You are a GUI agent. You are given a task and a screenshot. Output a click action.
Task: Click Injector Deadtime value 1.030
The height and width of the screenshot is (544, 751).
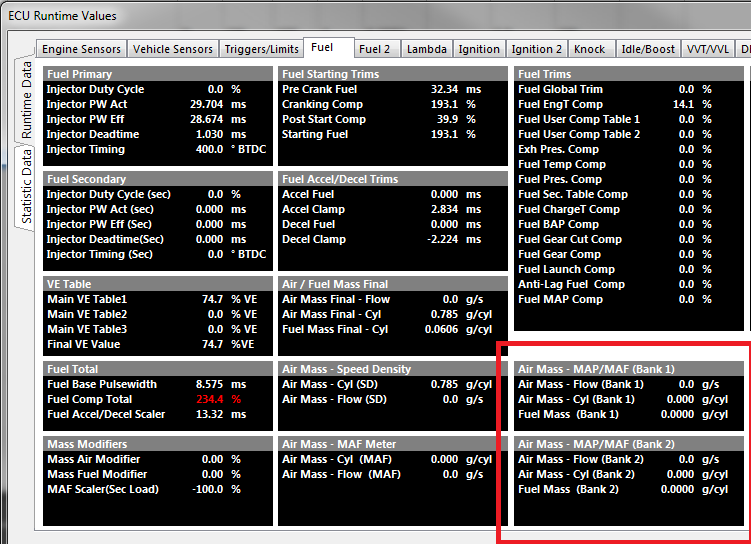click(209, 134)
